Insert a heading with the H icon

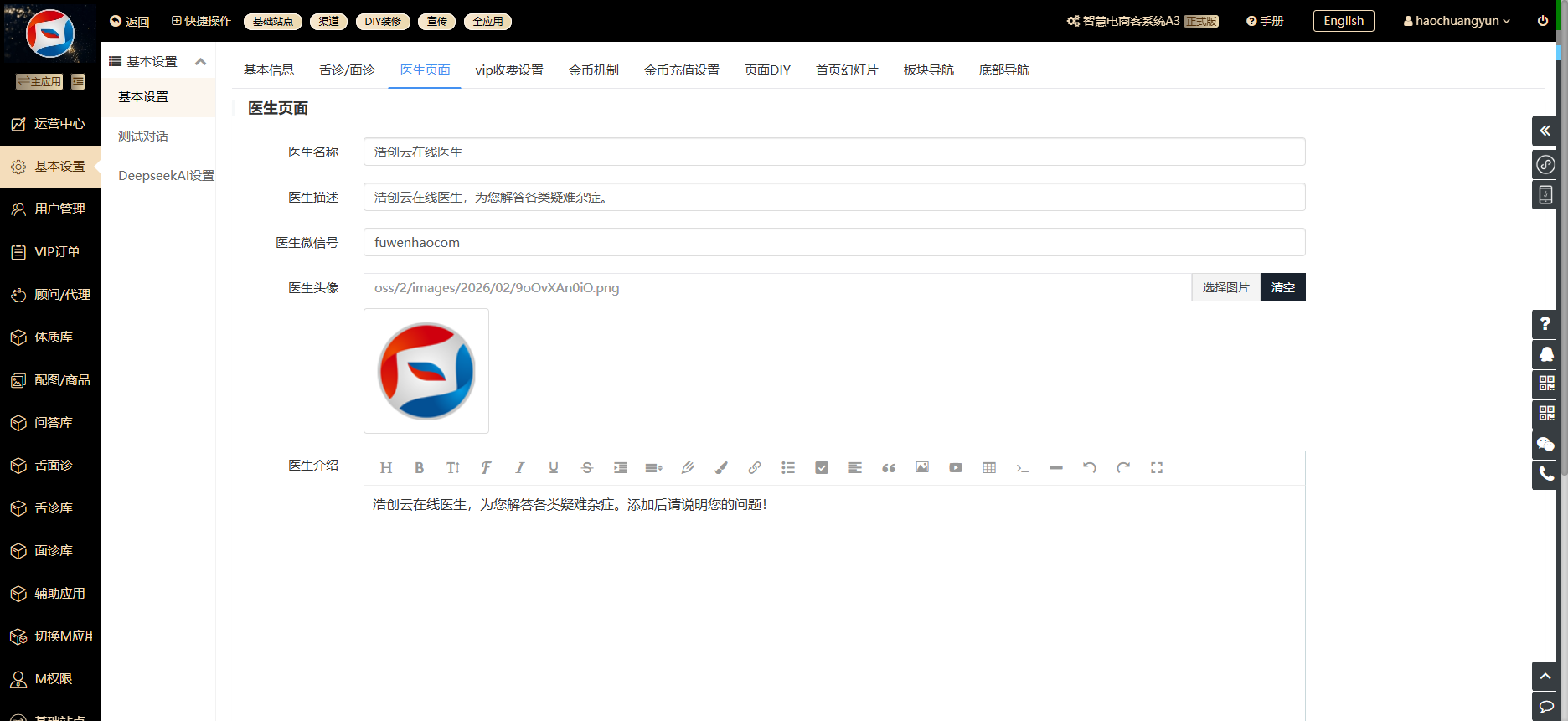(386, 468)
